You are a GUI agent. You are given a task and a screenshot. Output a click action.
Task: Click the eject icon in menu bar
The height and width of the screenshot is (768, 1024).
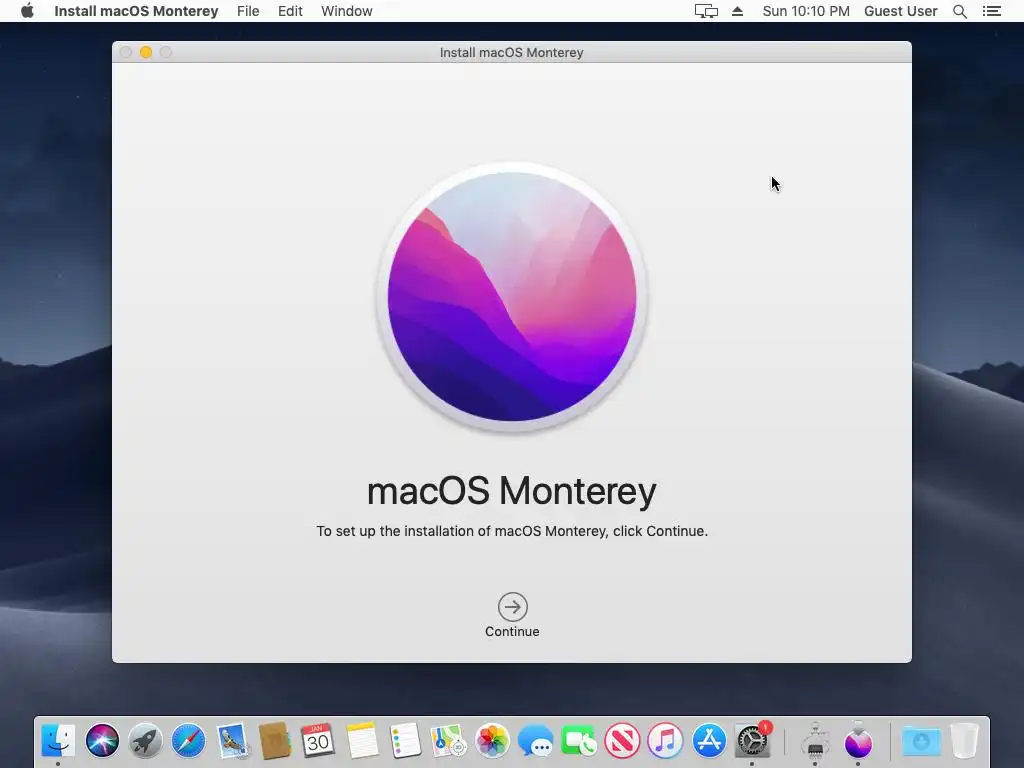tap(737, 11)
